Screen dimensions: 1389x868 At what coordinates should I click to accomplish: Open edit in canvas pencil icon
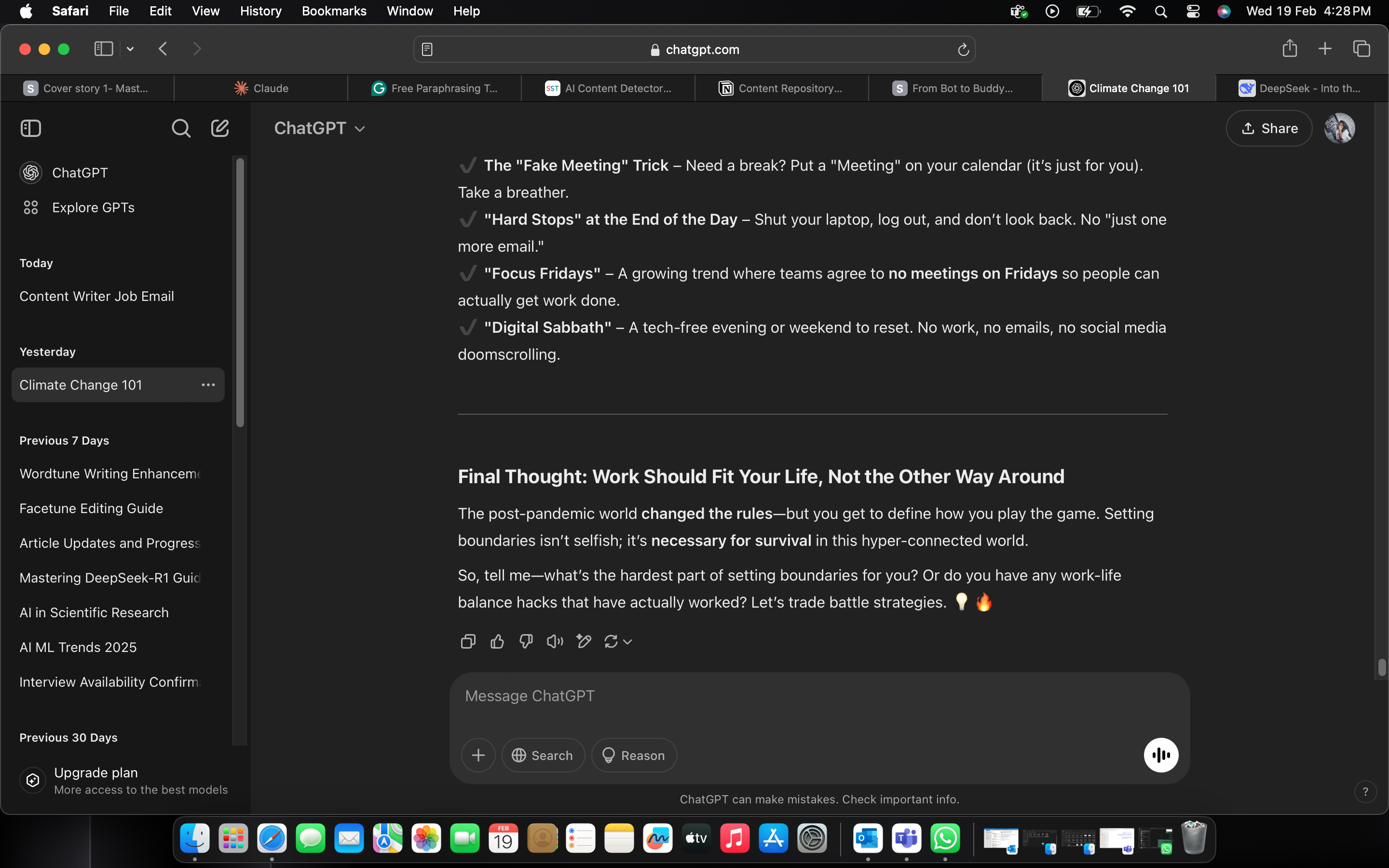click(584, 641)
